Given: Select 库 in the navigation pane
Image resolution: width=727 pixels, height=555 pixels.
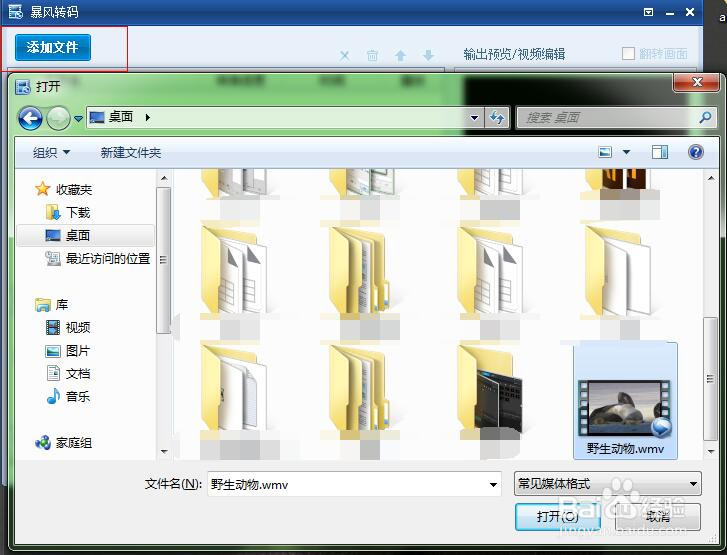Looking at the screenshot, I should pos(51,305).
